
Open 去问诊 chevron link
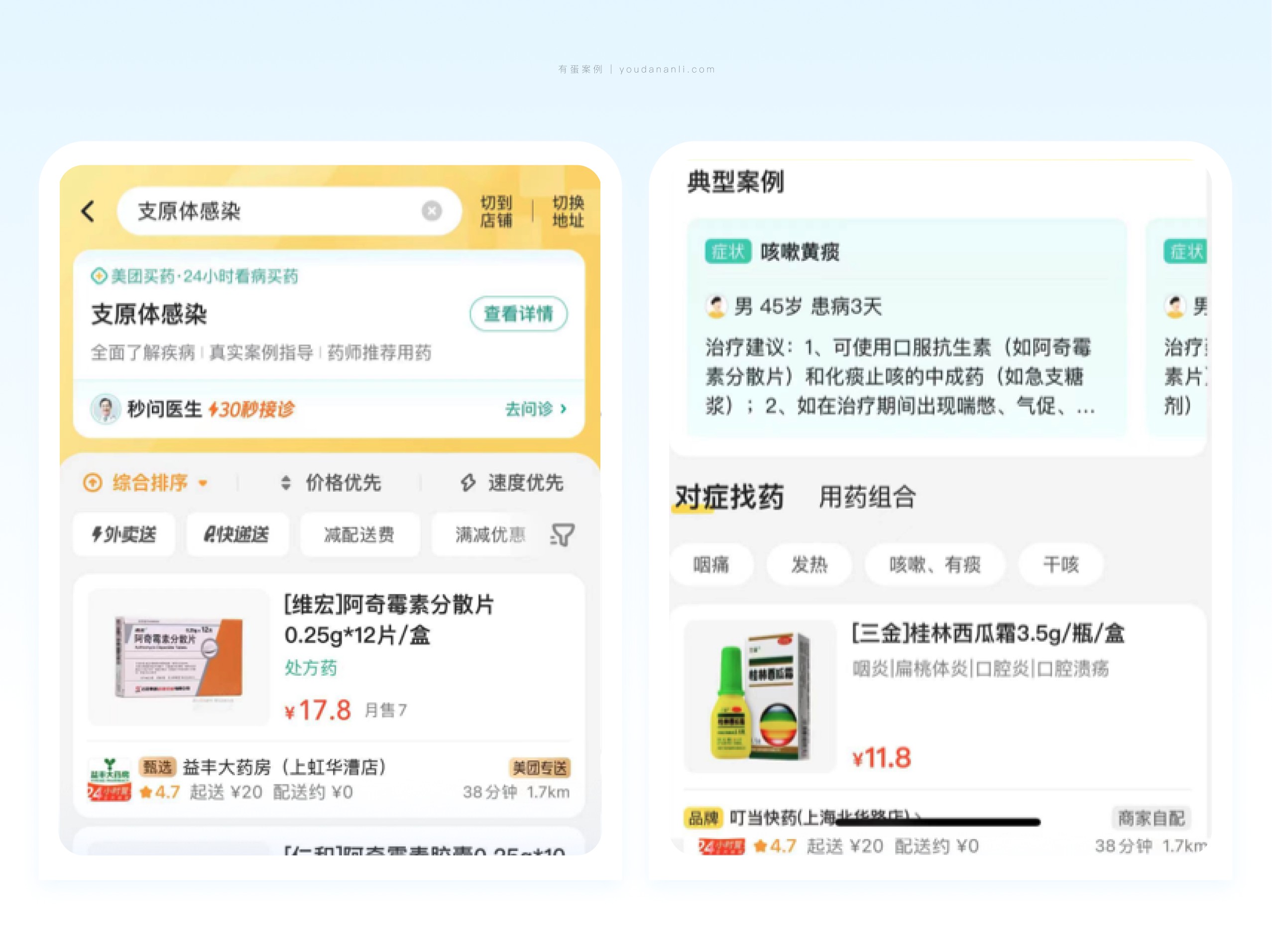535,409
